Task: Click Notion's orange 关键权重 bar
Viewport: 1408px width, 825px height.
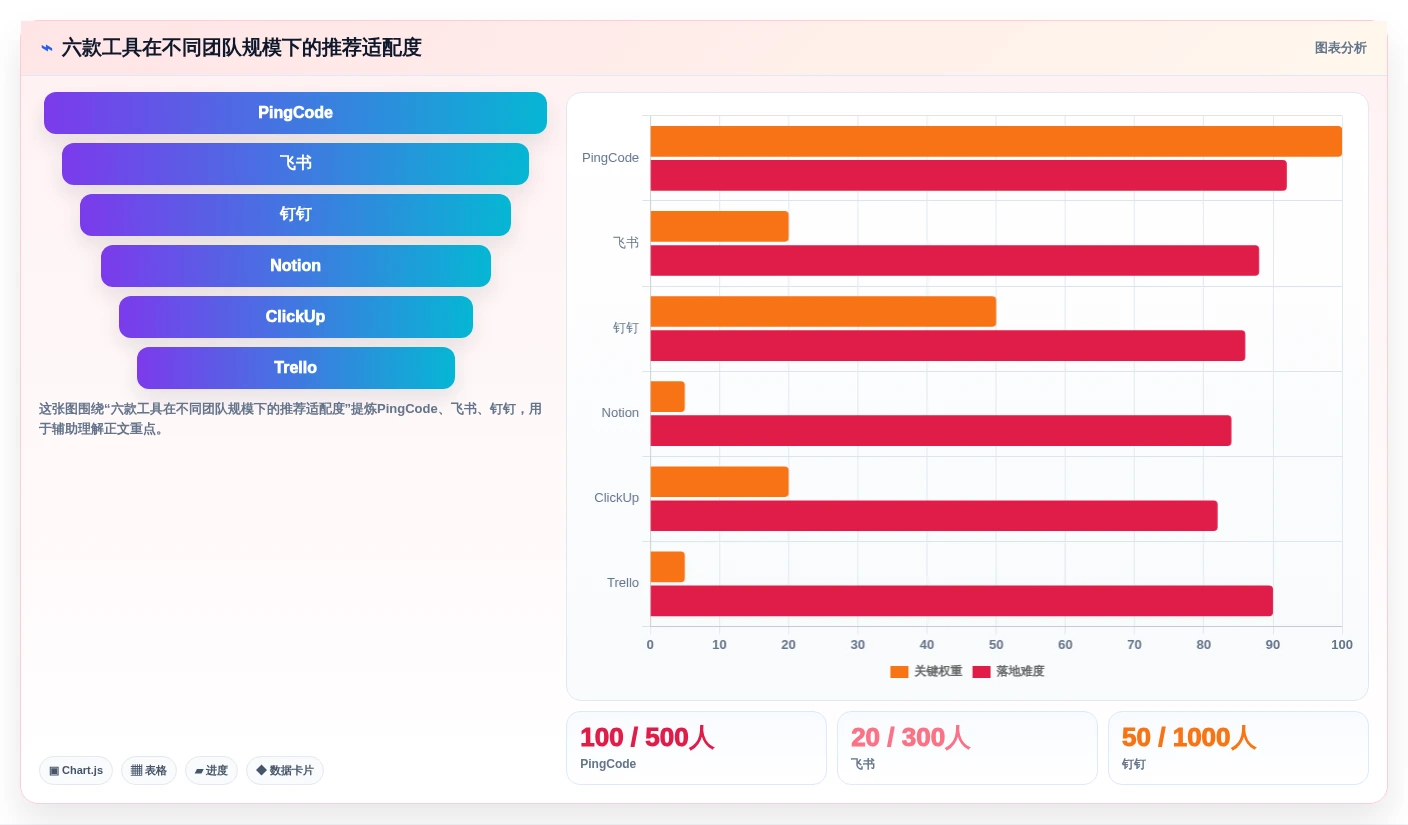Action: click(x=667, y=396)
